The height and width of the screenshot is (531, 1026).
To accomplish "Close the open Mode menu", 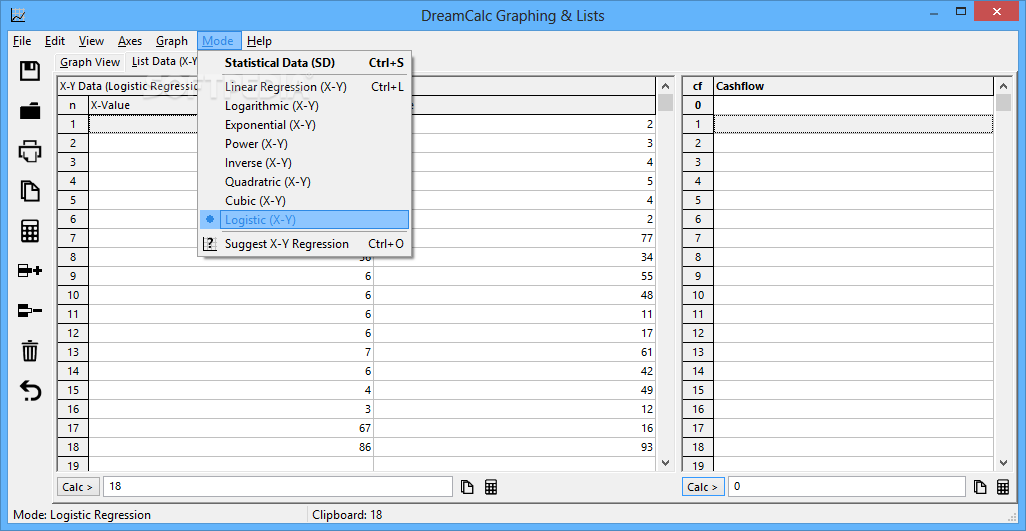I will 218,41.
